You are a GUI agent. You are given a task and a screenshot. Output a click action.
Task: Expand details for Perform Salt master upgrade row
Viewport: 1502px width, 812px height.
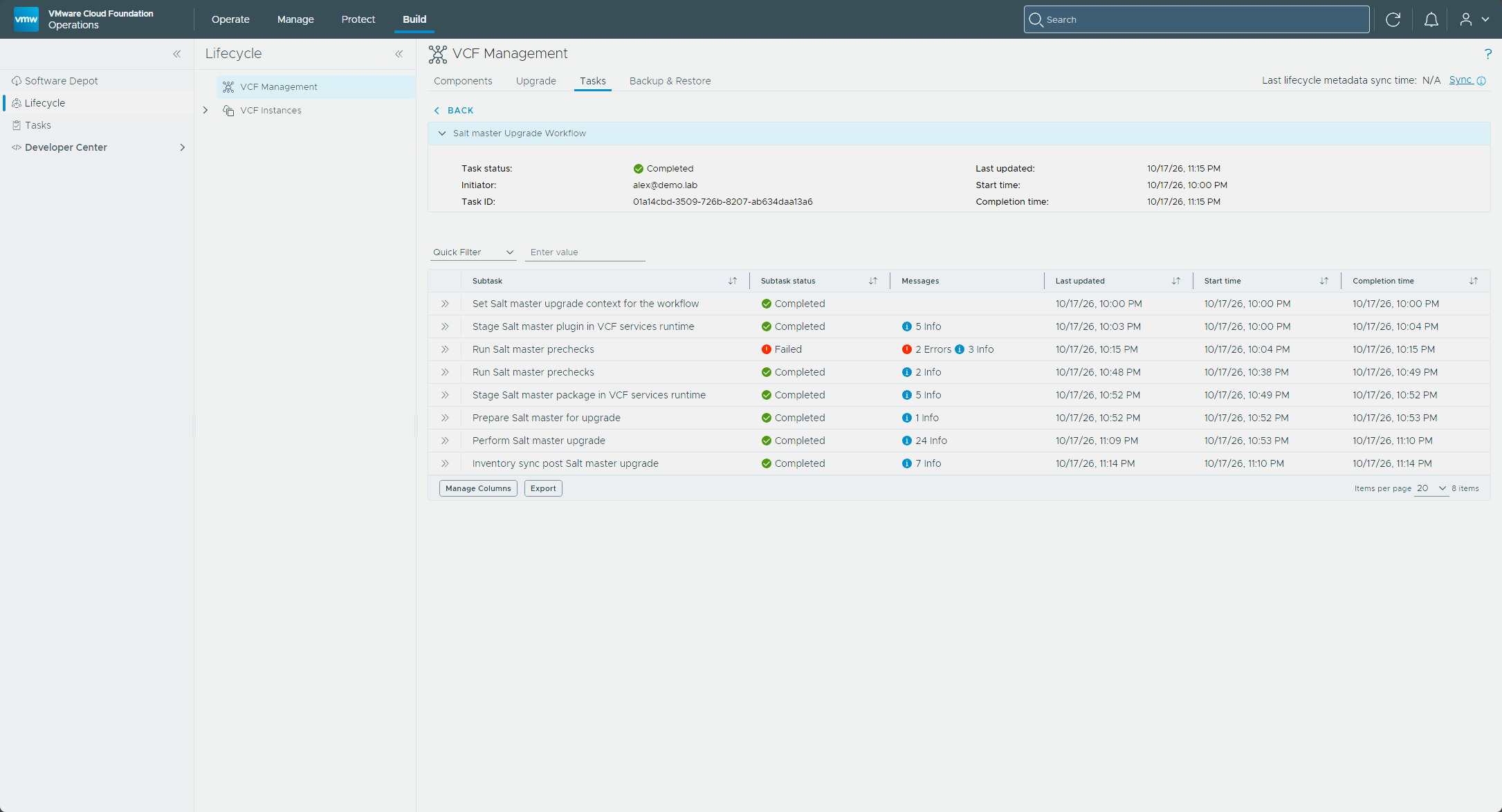pyautogui.click(x=445, y=441)
